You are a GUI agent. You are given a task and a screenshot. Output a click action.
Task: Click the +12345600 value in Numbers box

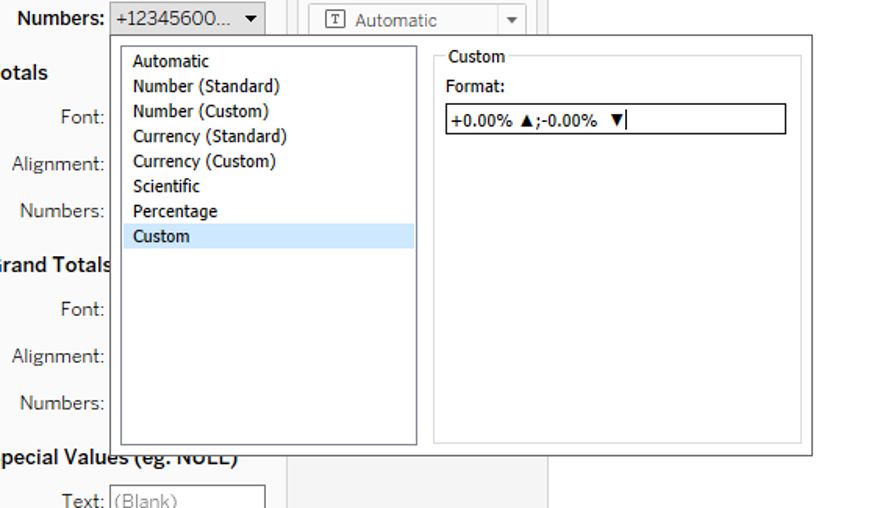tap(173, 19)
